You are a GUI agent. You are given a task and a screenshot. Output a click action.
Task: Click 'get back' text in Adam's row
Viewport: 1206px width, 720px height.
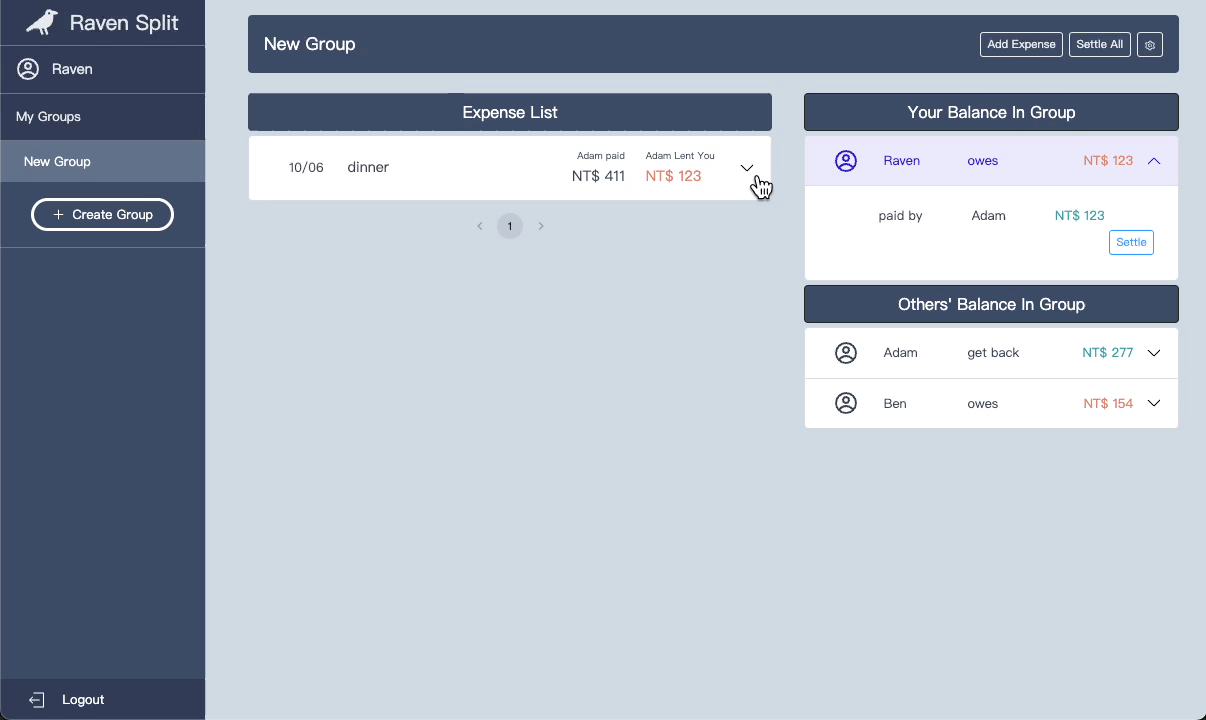(x=993, y=353)
